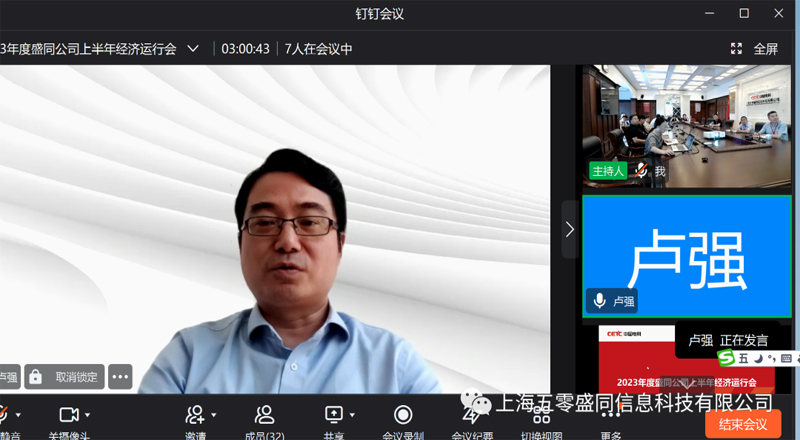Open the three-dot menu on main video
800x440 pixels.
click(x=120, y=377)
